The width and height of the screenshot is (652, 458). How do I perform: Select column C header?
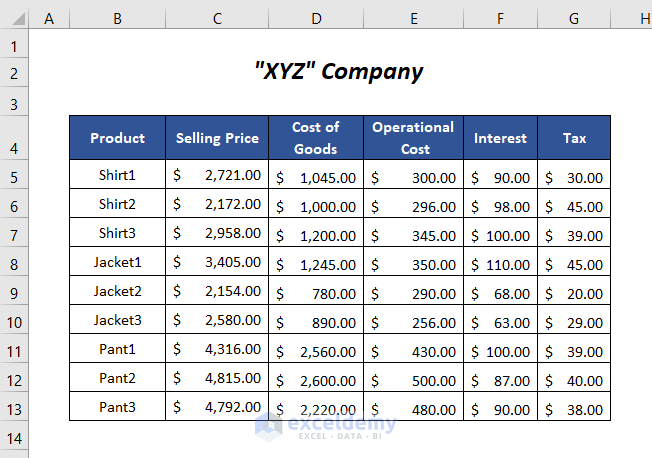coord(217,18)
